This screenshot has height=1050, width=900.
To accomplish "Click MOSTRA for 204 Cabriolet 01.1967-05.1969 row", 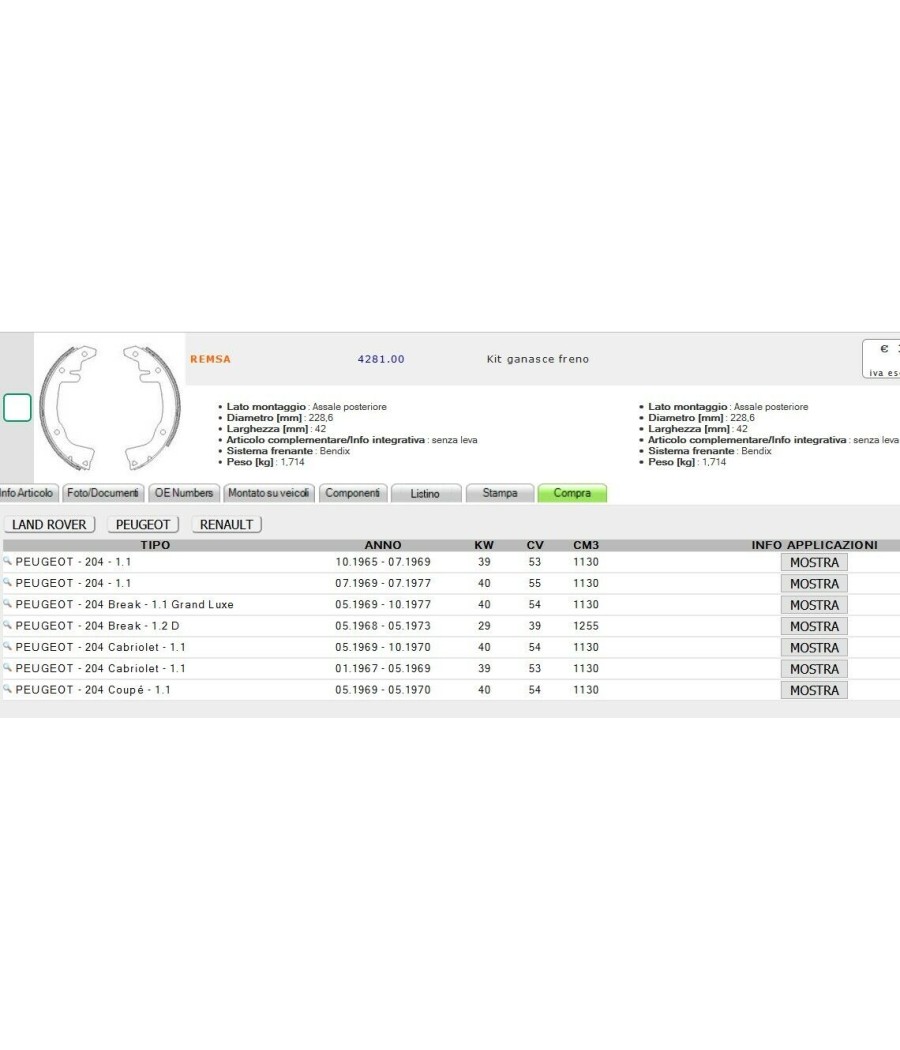I will (814, 669).
